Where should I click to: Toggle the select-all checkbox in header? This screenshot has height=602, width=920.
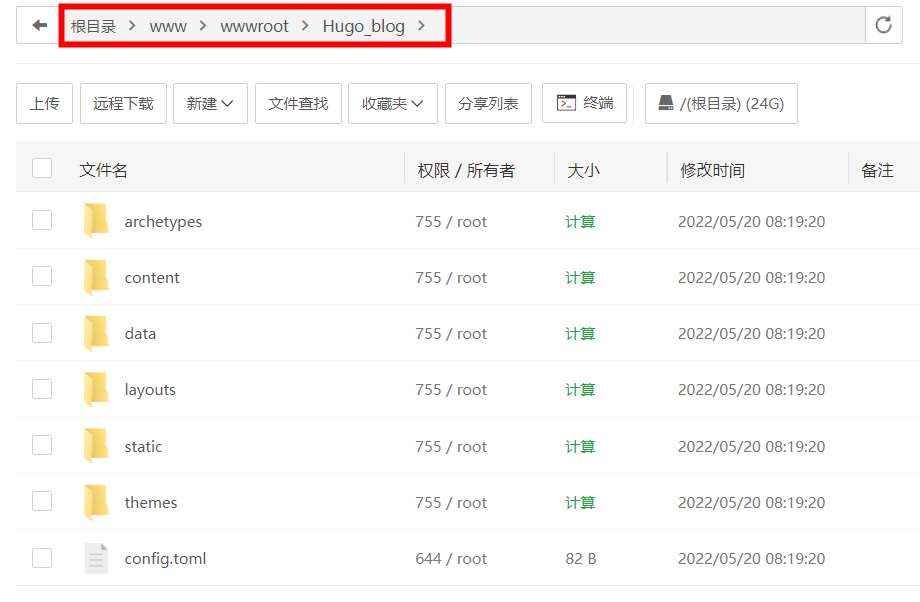click(42, 168)
